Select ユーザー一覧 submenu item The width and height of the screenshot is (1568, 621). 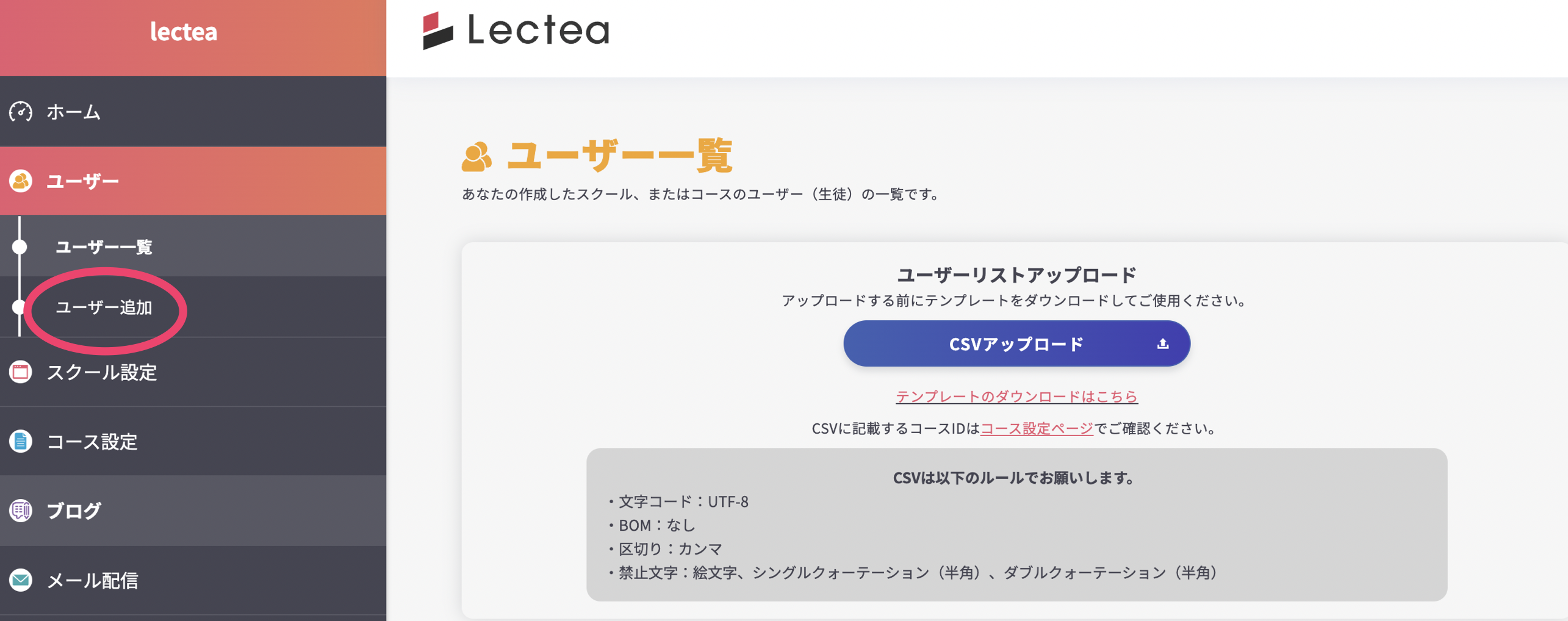click(104, 247)
